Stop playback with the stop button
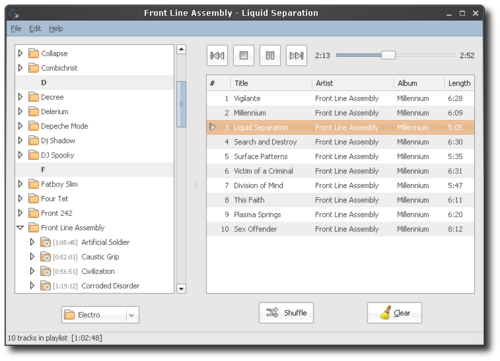The width and height of the screenshot is (500, 361). (244, 55)
